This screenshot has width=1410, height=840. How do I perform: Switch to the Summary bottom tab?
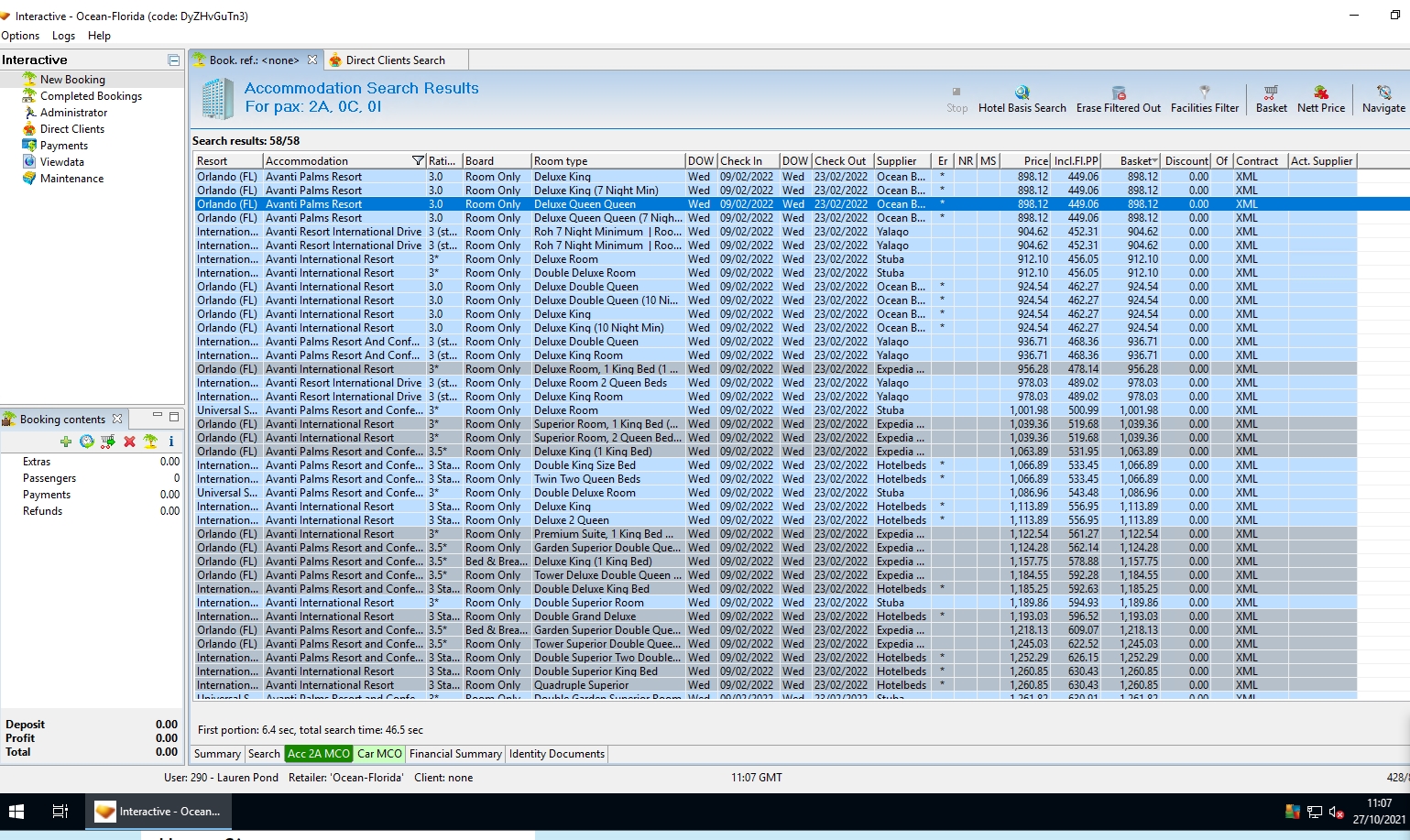[x=217, y=754]
